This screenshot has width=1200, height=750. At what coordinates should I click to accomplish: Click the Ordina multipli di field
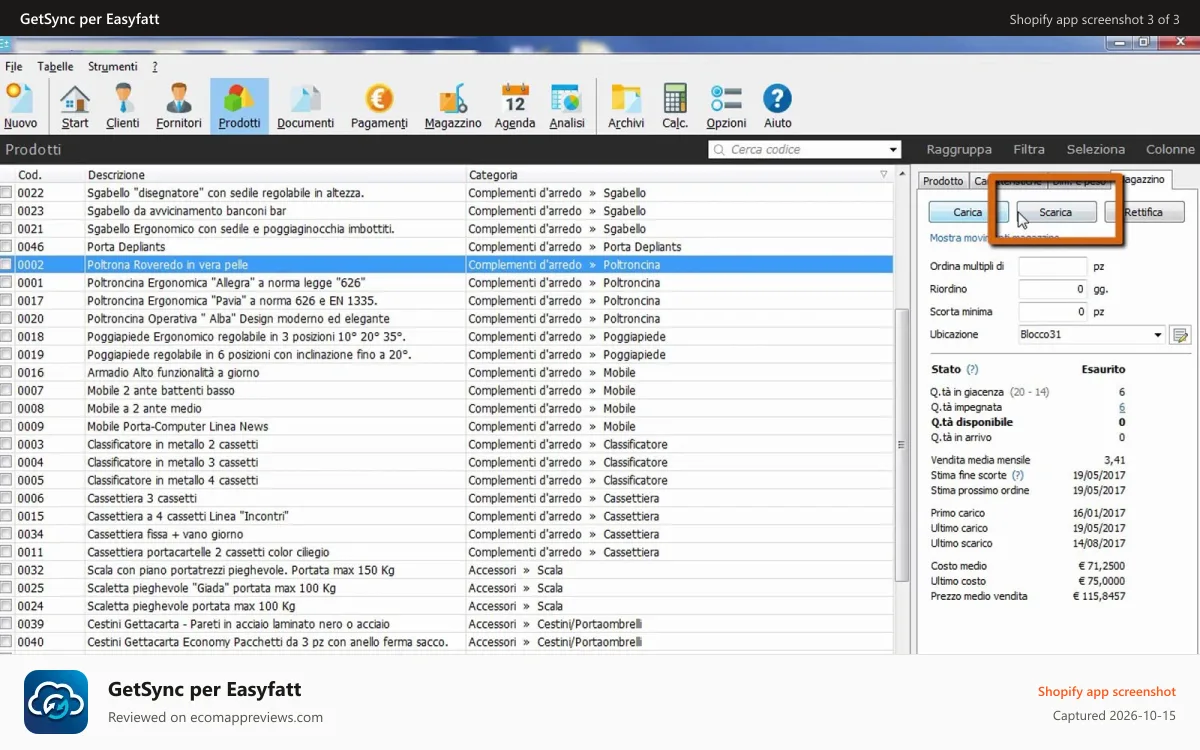coord(1052,267)
